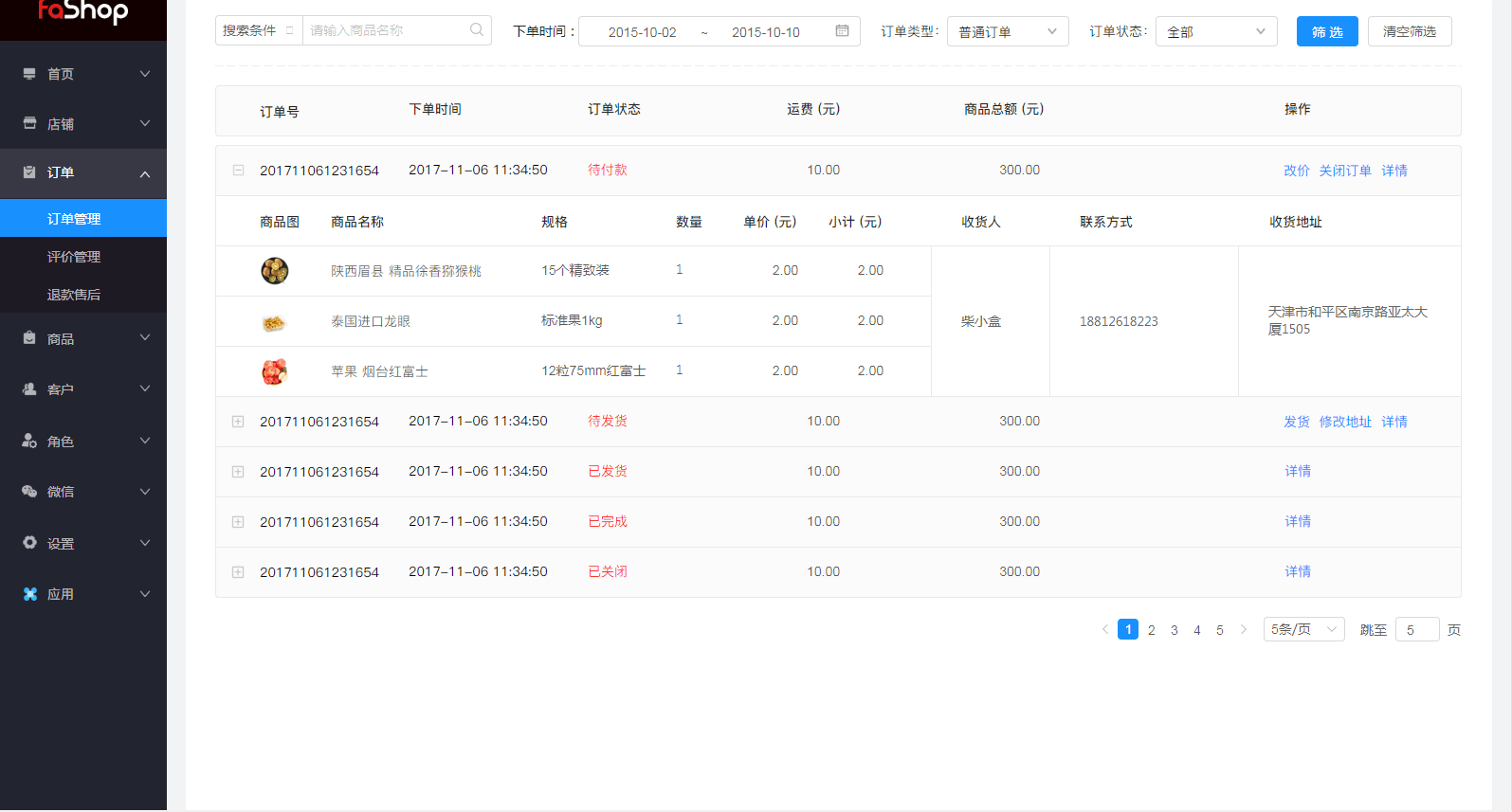Go to previous page arrow
Image resolution: width=1512 pixels, height=812 pixels.
tap(1105, 629)
